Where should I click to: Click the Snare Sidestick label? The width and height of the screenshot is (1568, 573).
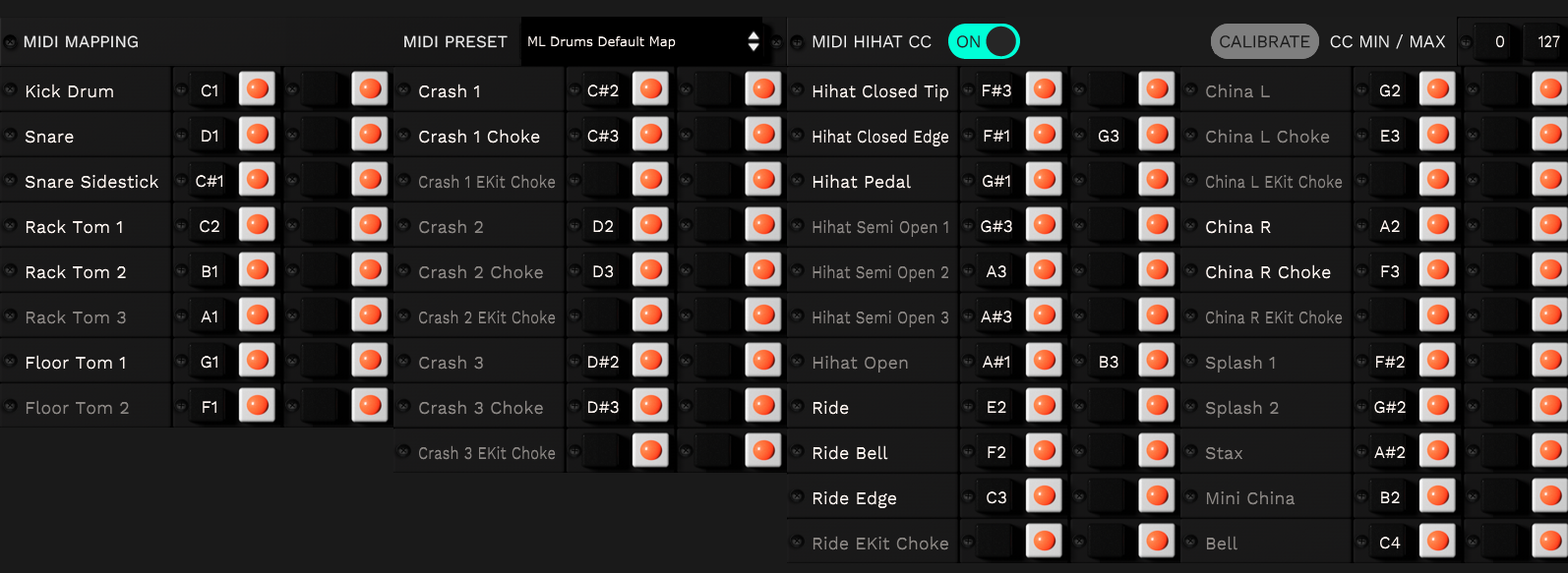91,182
